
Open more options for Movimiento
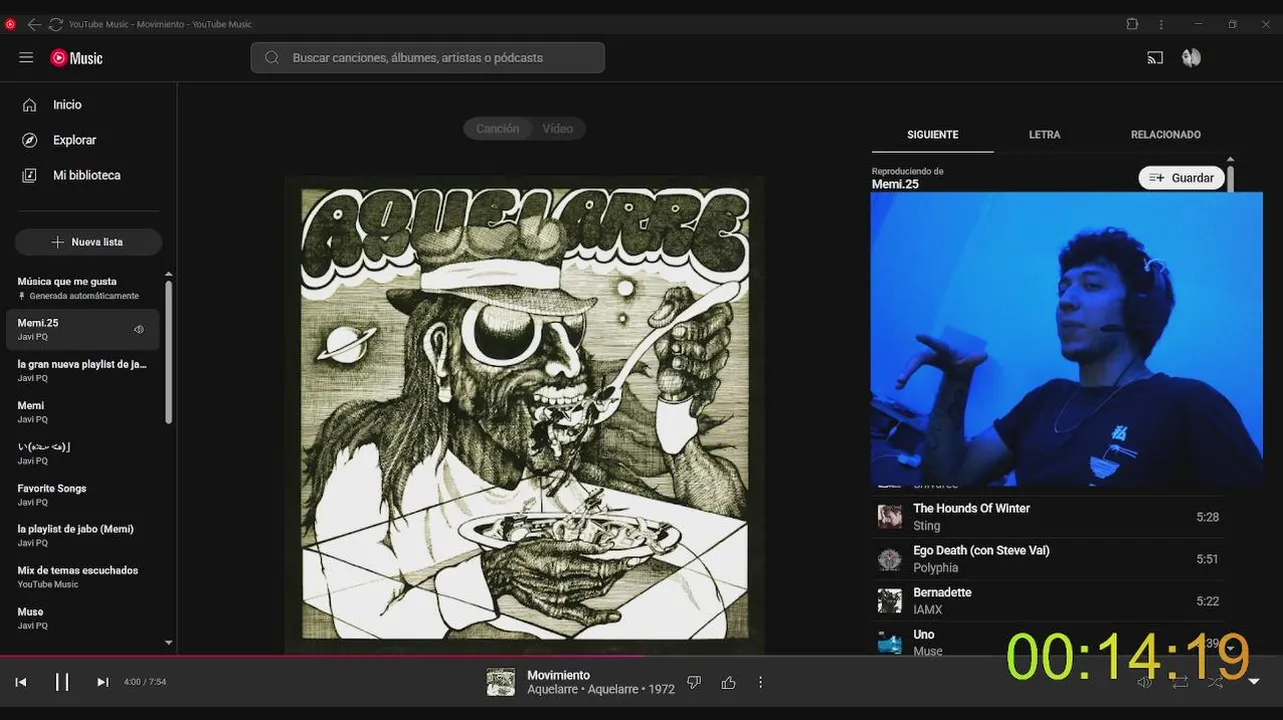(x=760, y=682)
